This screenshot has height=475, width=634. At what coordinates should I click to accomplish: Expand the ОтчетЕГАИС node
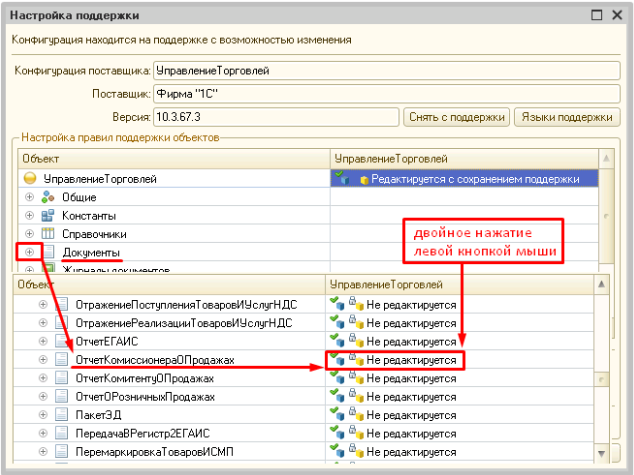[x=43, y=341]
